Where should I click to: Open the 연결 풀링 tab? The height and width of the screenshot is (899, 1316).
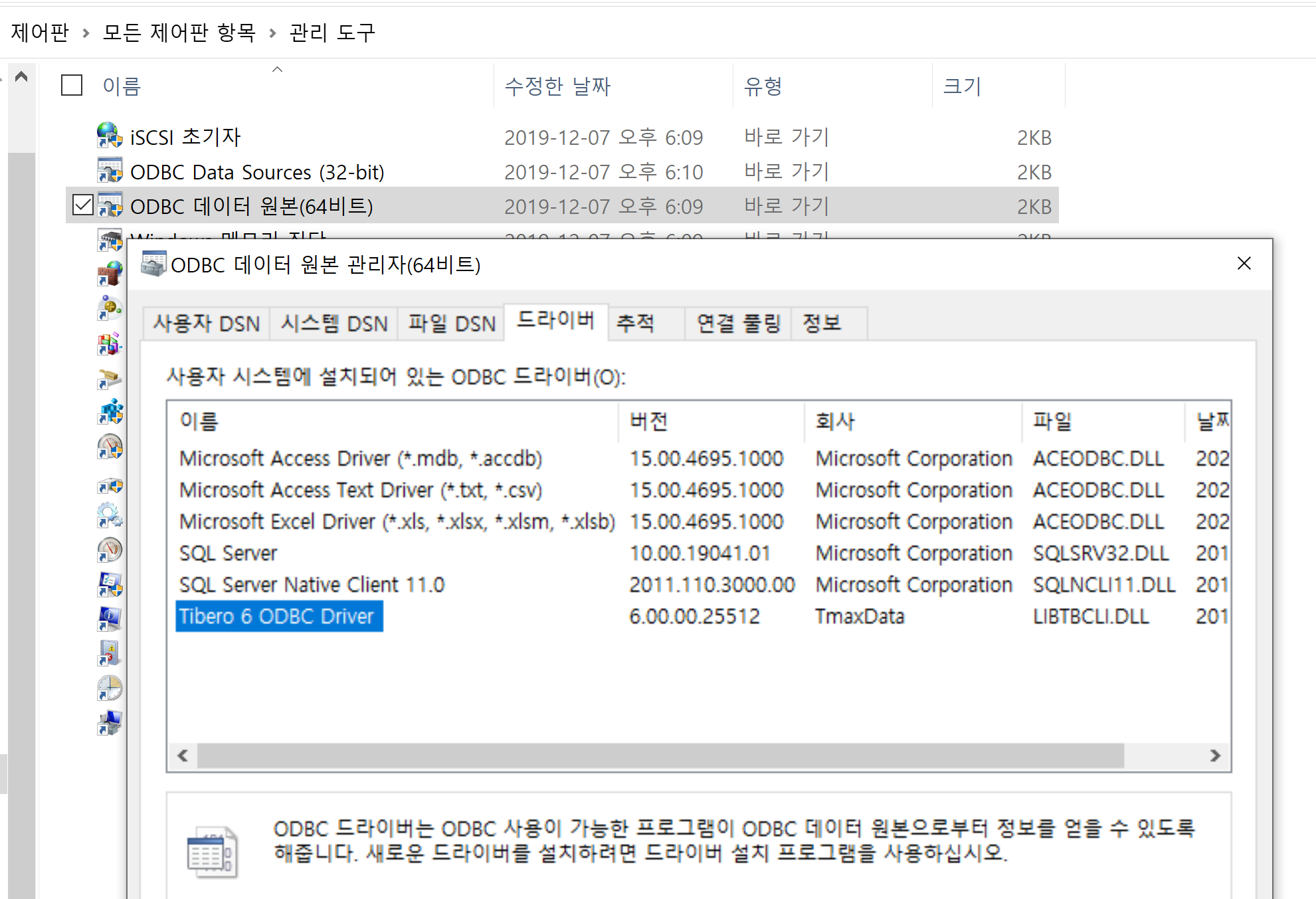click(738, 324)
